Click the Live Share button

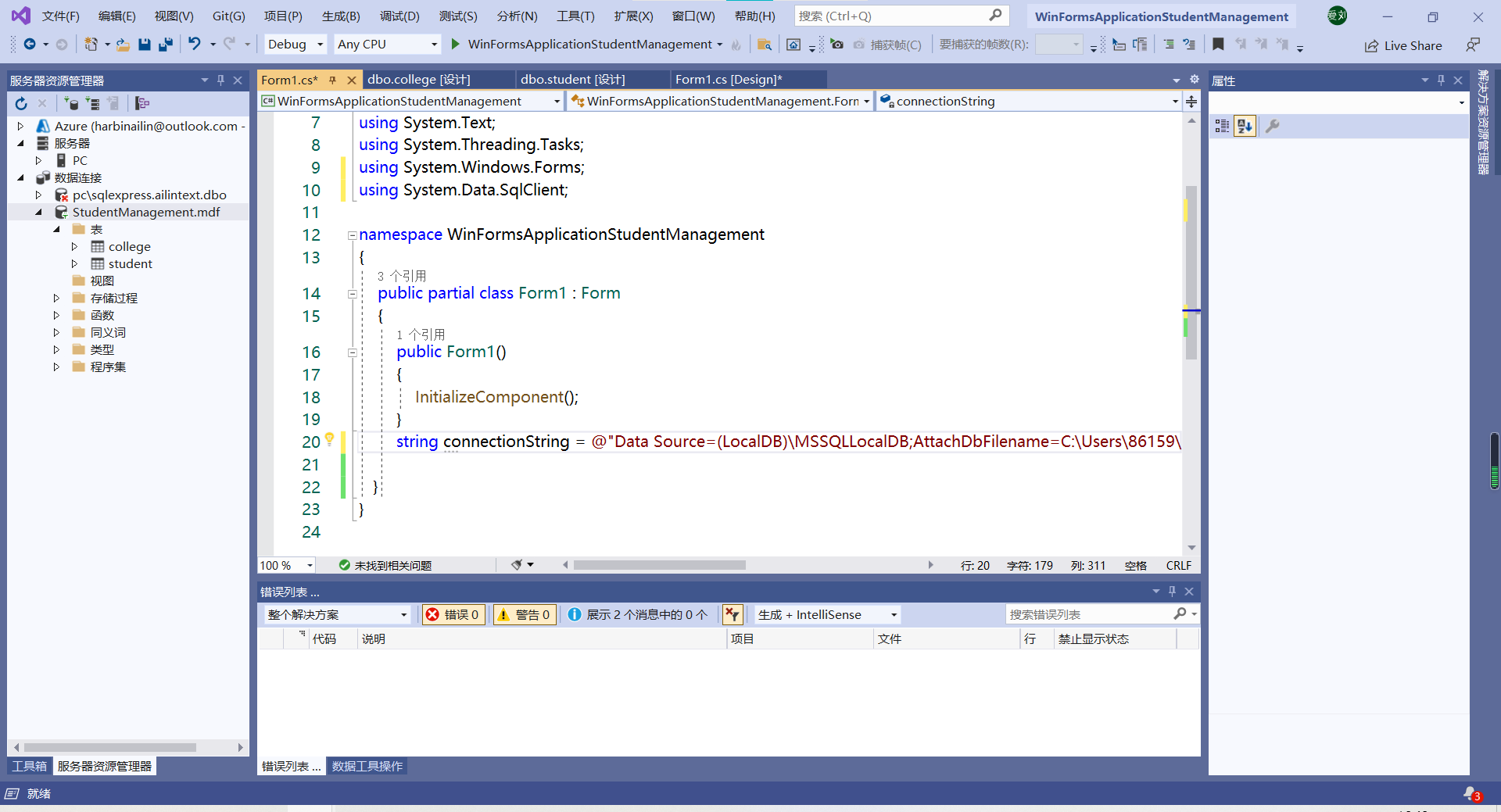tap(1403, 45)
